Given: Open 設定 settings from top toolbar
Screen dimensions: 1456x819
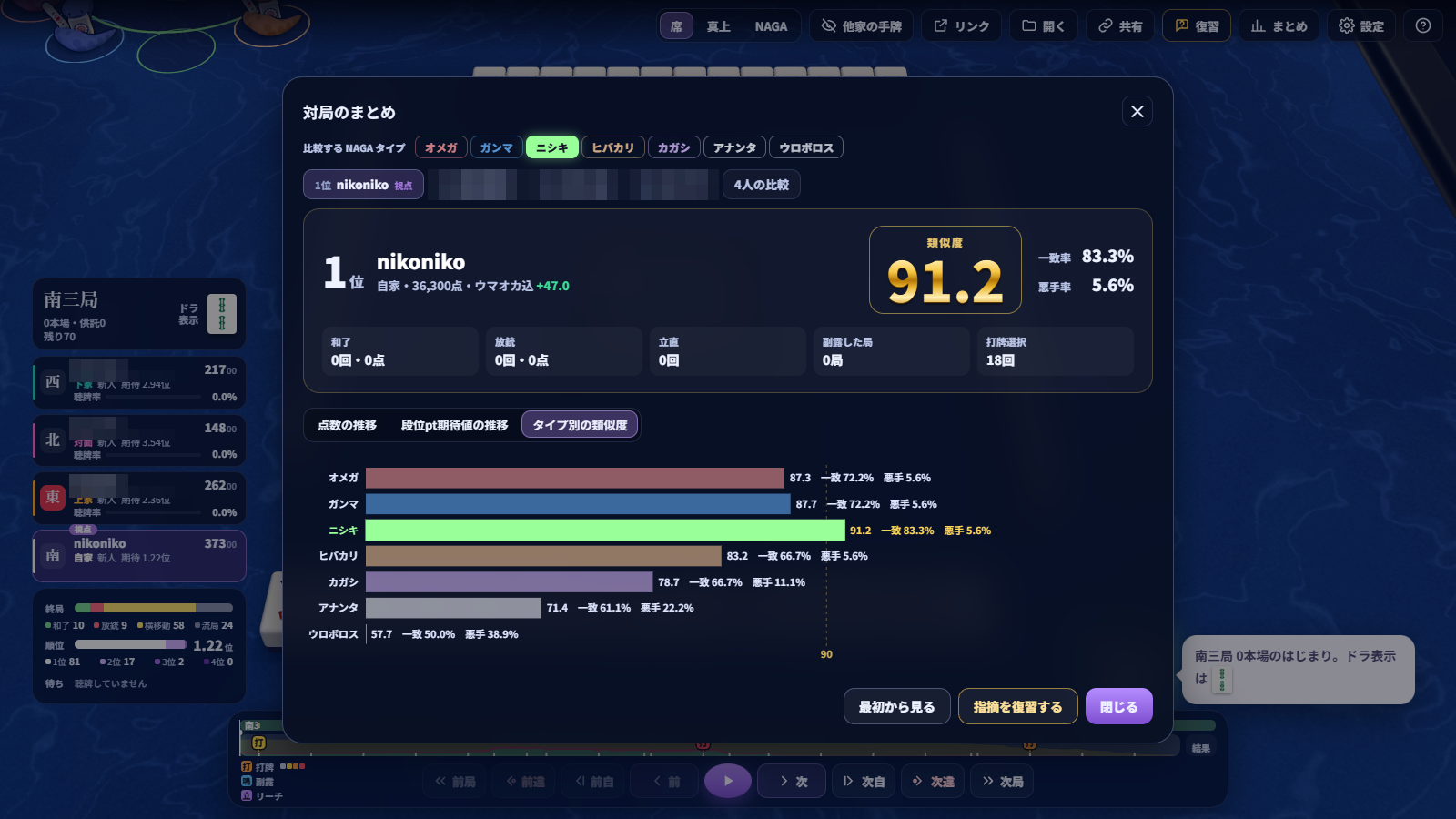Looking at the screenshot, I should tap(1361, 25).
